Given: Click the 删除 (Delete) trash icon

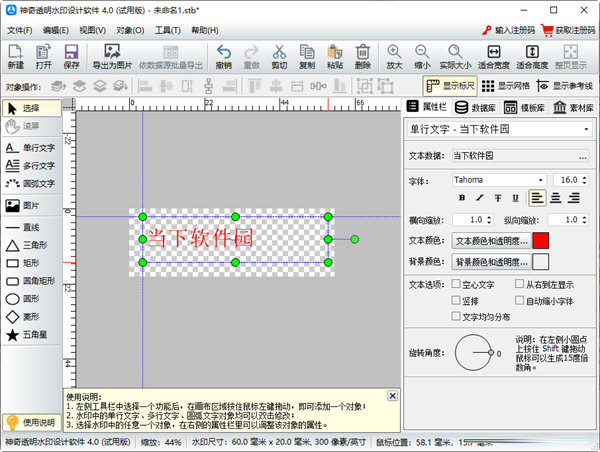Looking at the screenshot, I should tap(363, 57).
